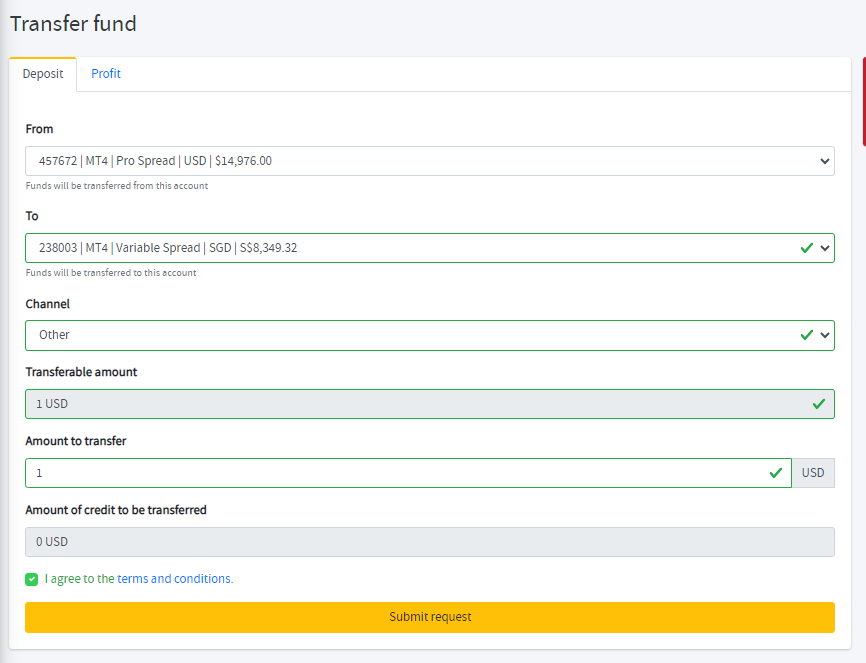Focus the Amount to transfer input field
Viewport: 866px width, 663px height.
pos(408,473)
